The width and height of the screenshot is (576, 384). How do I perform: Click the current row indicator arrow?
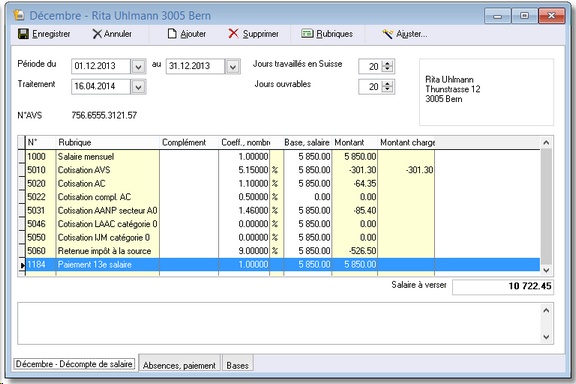(22, 265)
